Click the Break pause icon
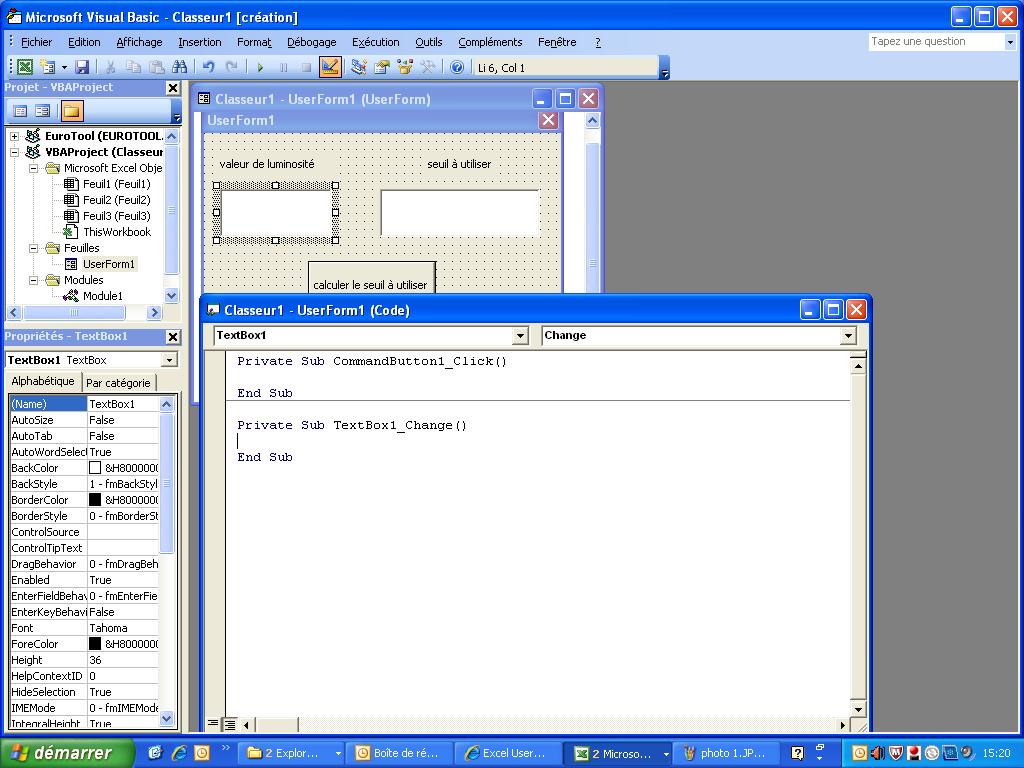The height and width of the screenshot is (768, 1024). click(x=283, y=67)
